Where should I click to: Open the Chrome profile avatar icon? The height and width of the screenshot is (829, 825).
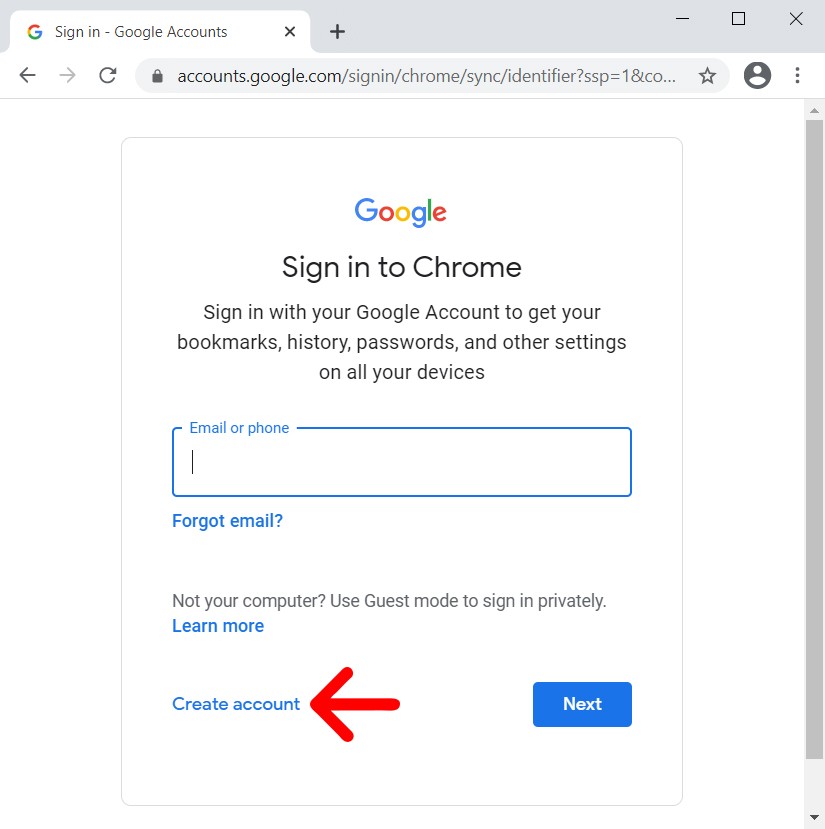(757, 76)
